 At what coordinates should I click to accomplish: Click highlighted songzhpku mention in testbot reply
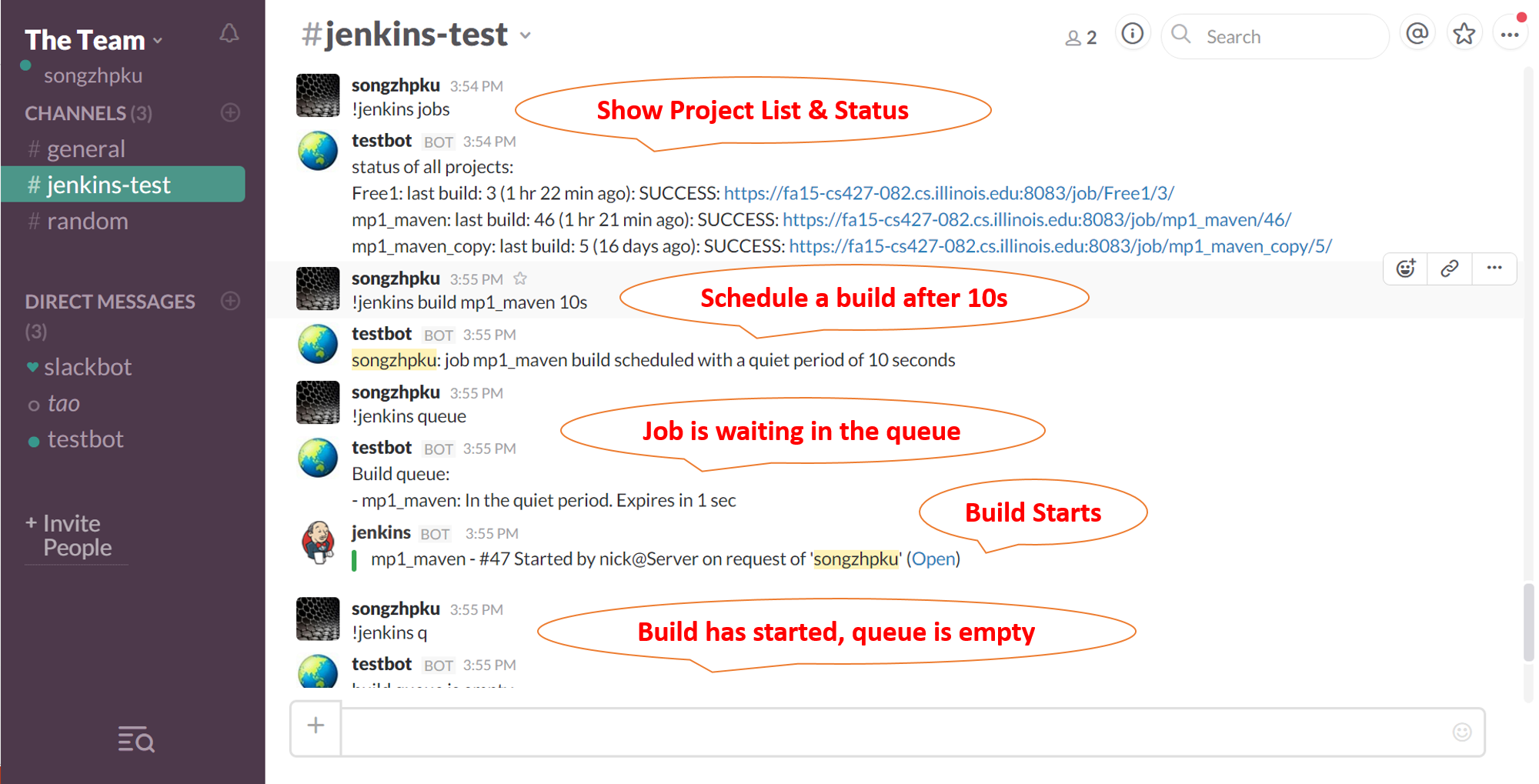[x=394, y=360]
